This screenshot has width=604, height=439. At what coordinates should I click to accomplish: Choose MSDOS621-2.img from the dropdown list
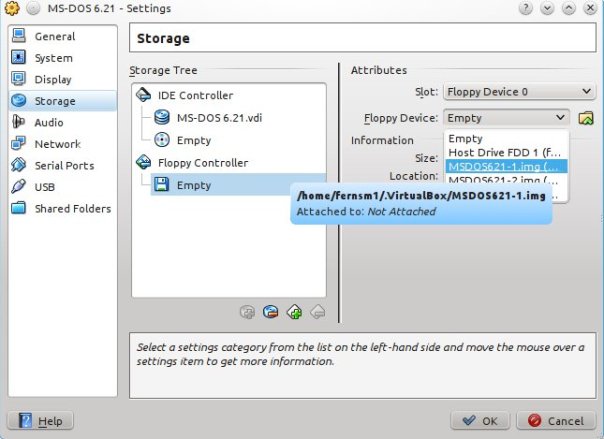[x=507, y=180]
